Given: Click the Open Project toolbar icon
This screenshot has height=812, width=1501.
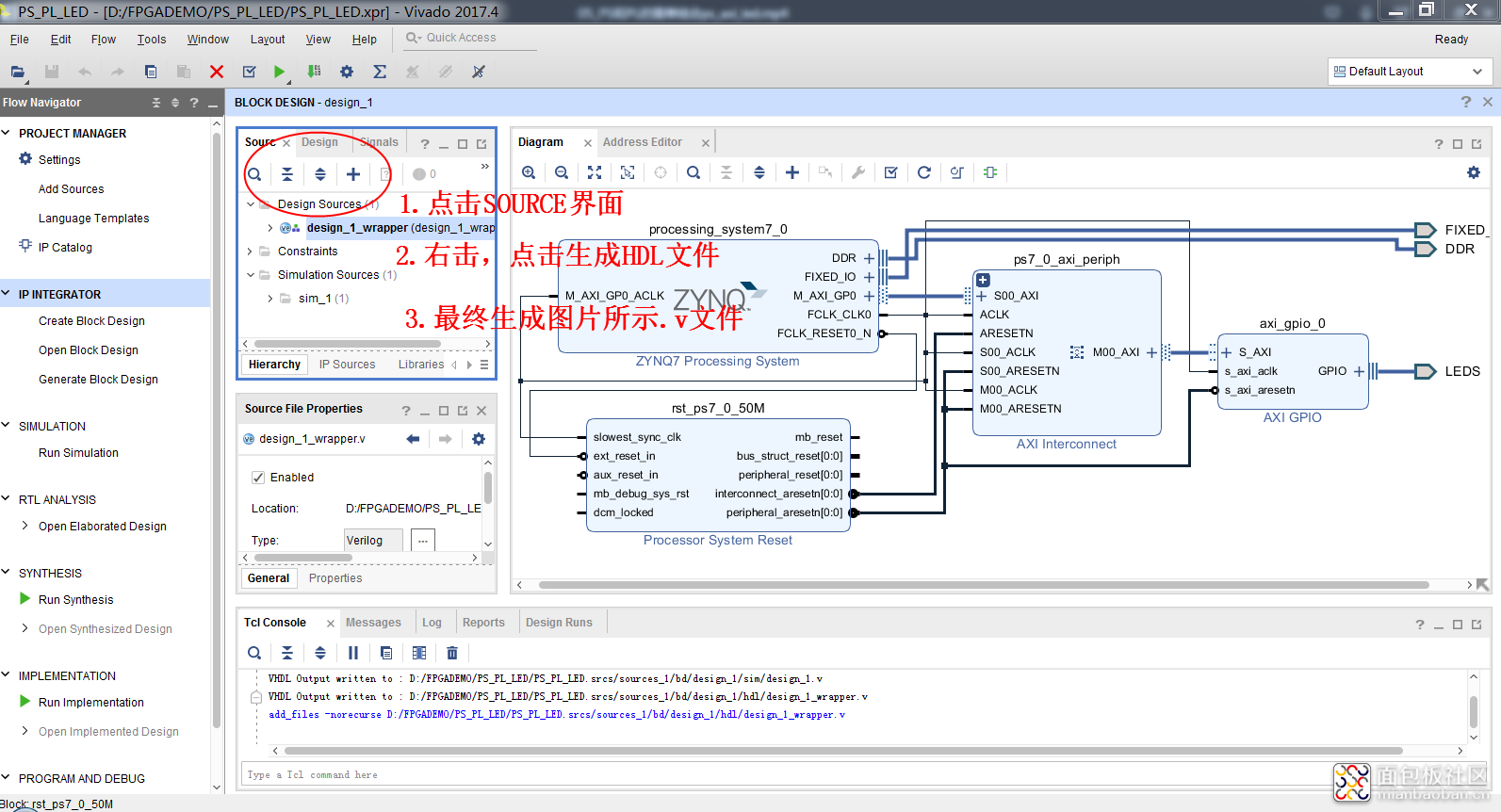Looking at the screenshot, I should click(17, 72).
